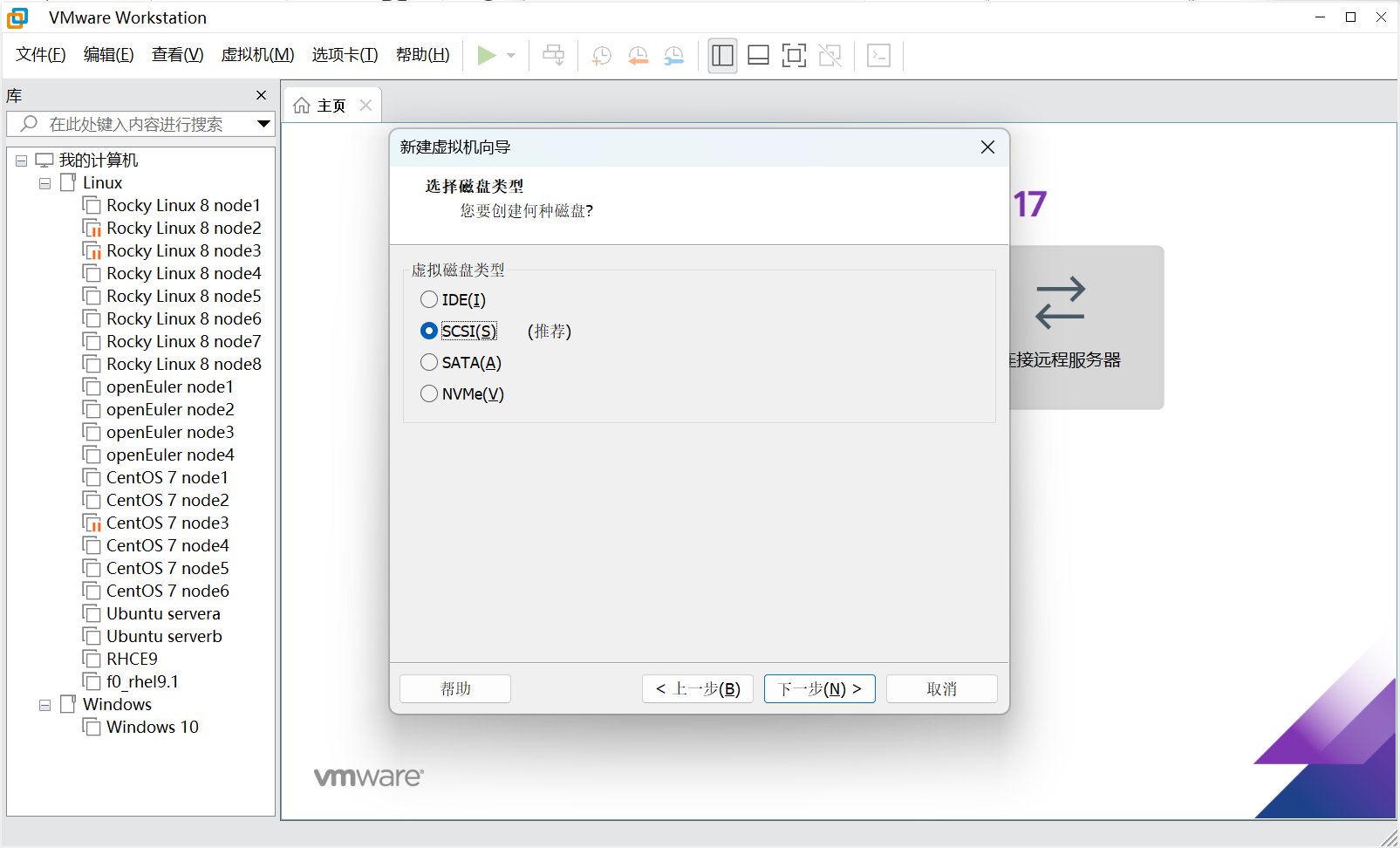Select Ubuntu serverb in library

pos(164,636)
